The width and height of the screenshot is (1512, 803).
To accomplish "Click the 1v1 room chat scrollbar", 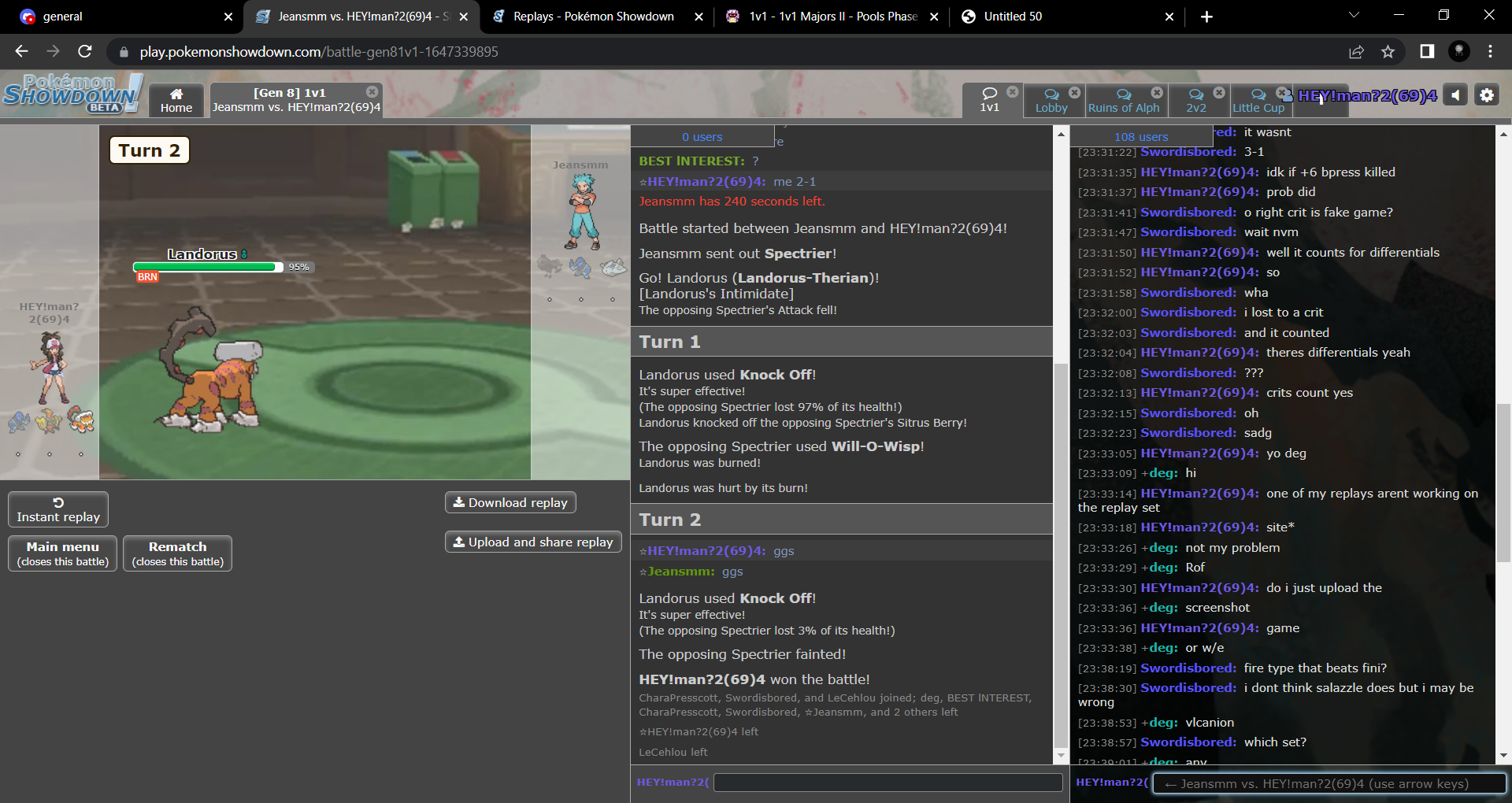I will tap(1503, 482).
